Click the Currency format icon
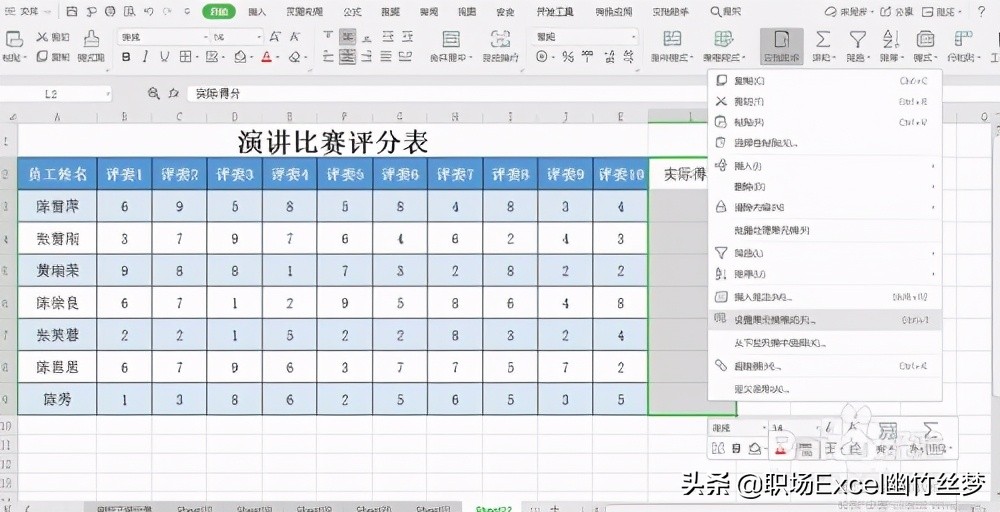This screenshot has height=512, width=1000. 542,57
